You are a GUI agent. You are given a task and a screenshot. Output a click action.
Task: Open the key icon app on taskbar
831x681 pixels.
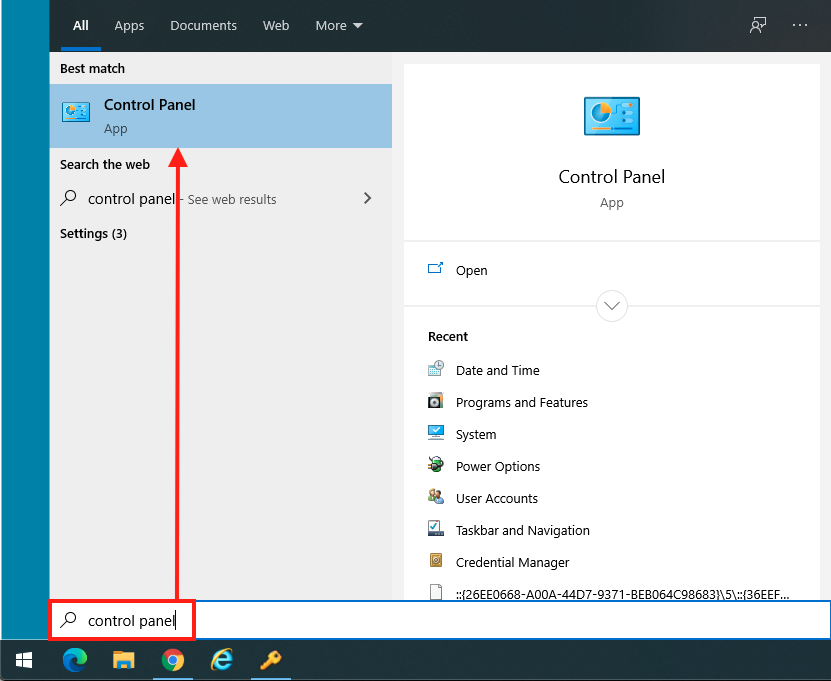click(270, 660)
